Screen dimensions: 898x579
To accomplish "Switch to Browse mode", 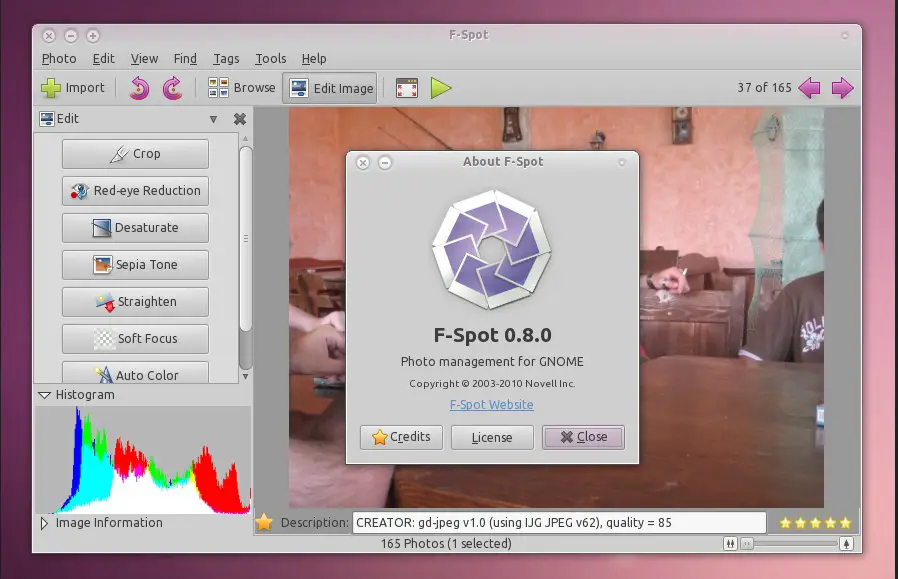I will coord(242,88).
